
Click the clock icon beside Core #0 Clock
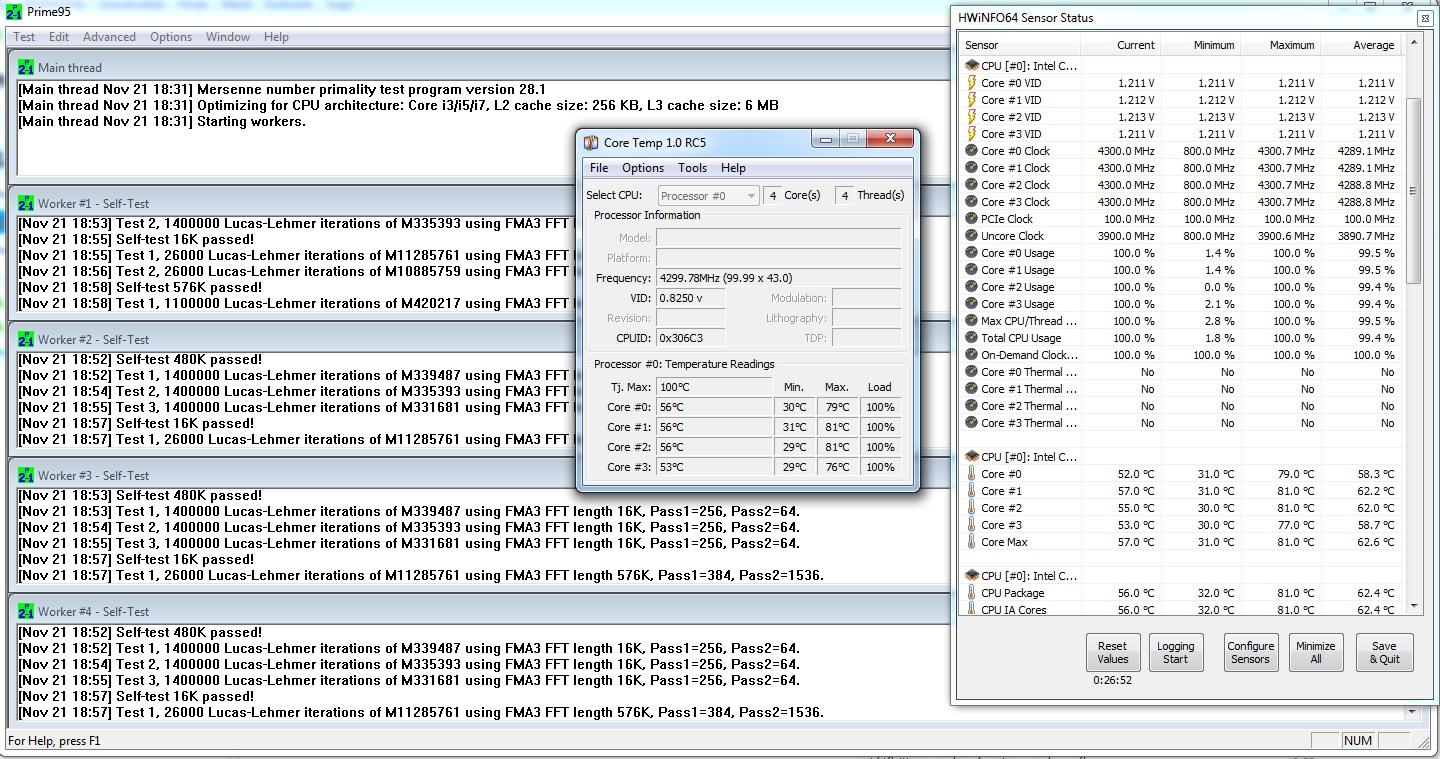pos(971,151)
